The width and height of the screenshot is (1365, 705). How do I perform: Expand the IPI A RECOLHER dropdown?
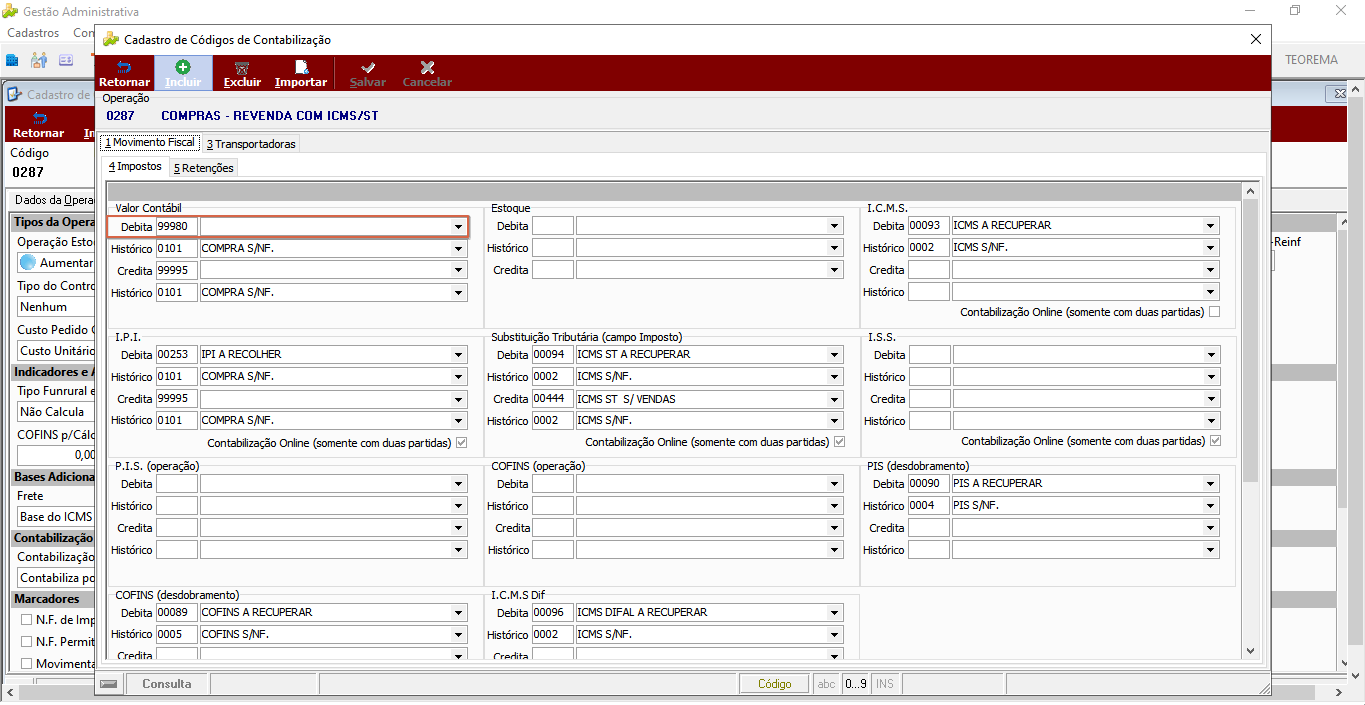(x=458, y=355)
